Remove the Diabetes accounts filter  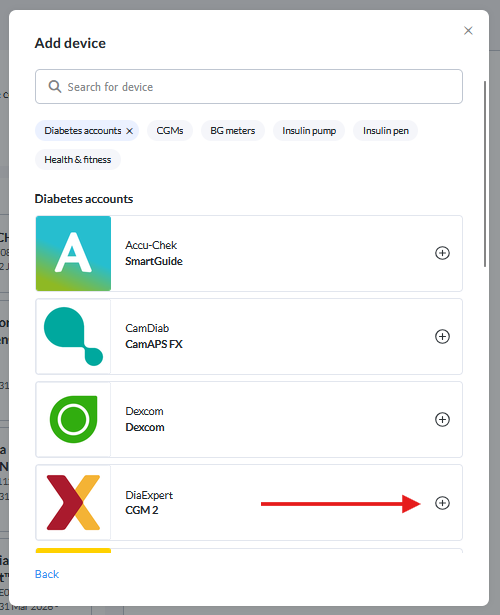point(129,131)
